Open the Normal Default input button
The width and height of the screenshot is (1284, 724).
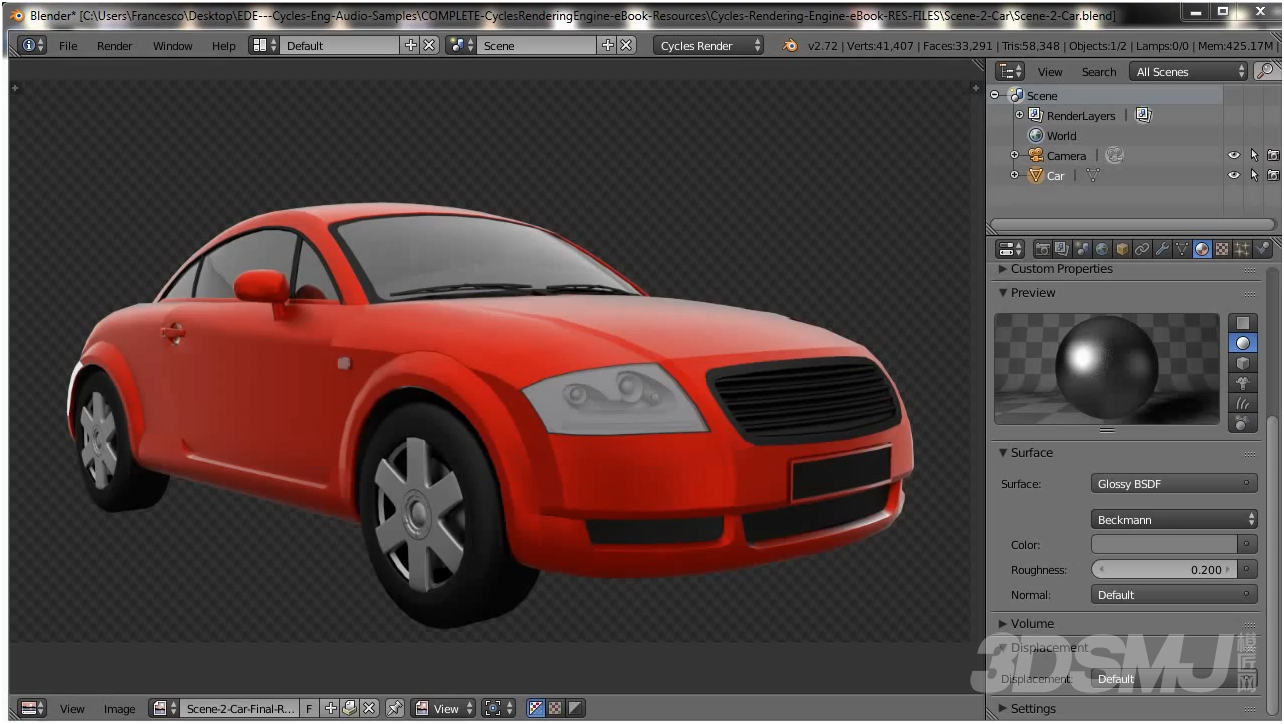1174,595
